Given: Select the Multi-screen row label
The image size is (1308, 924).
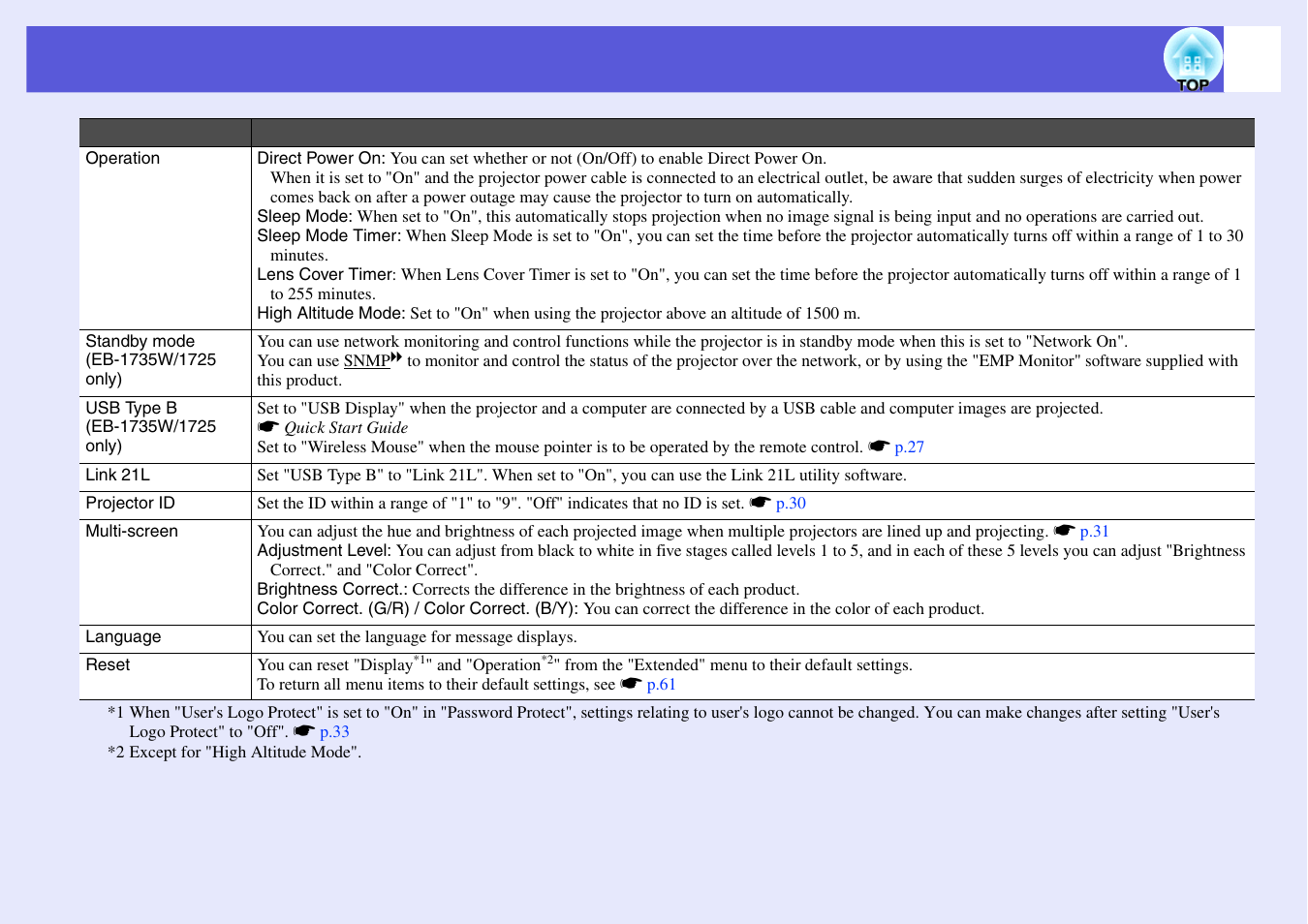Looking at the screenshot, I should [132, 532].
